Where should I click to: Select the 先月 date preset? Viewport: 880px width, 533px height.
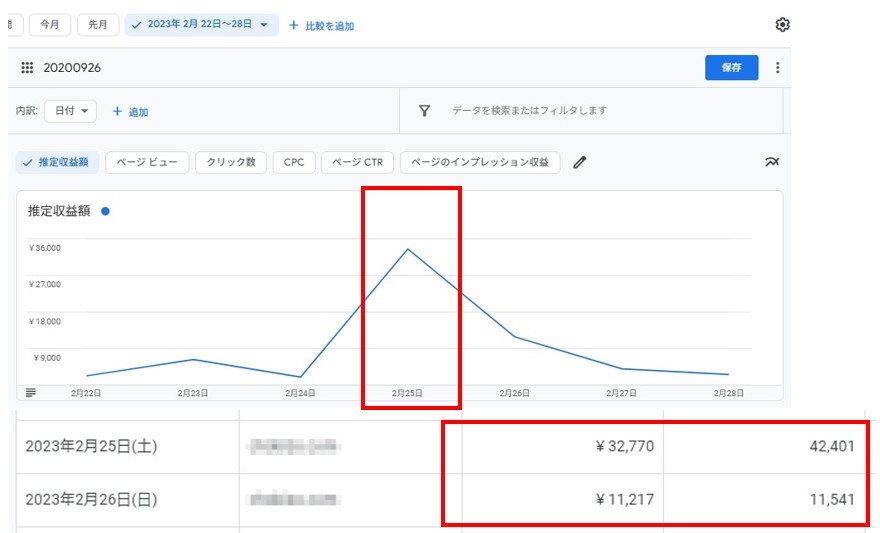(98, 25)
